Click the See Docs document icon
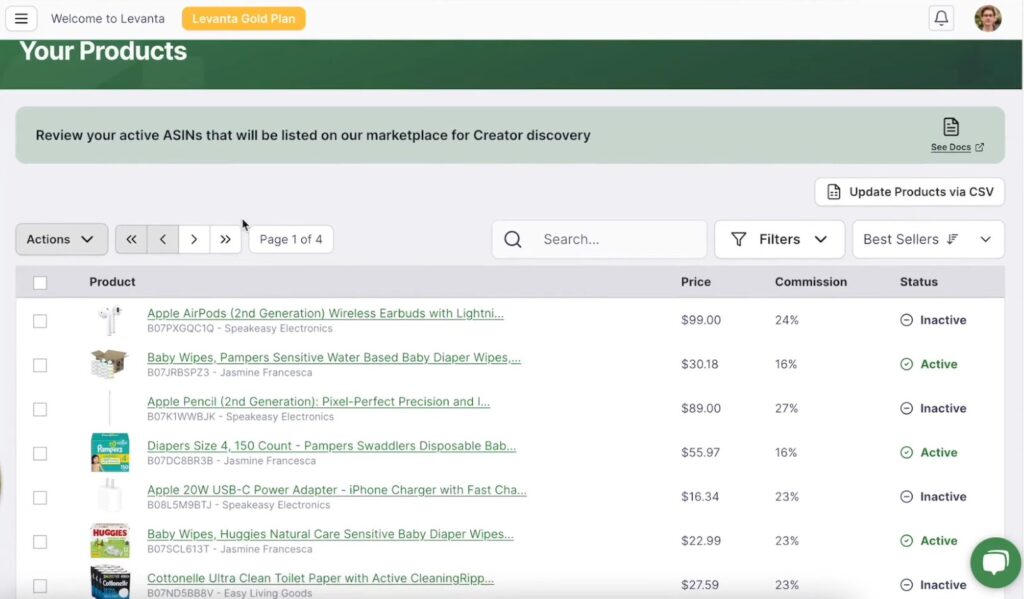Screen dimensions: 1024x599 (x=951, y=126)
